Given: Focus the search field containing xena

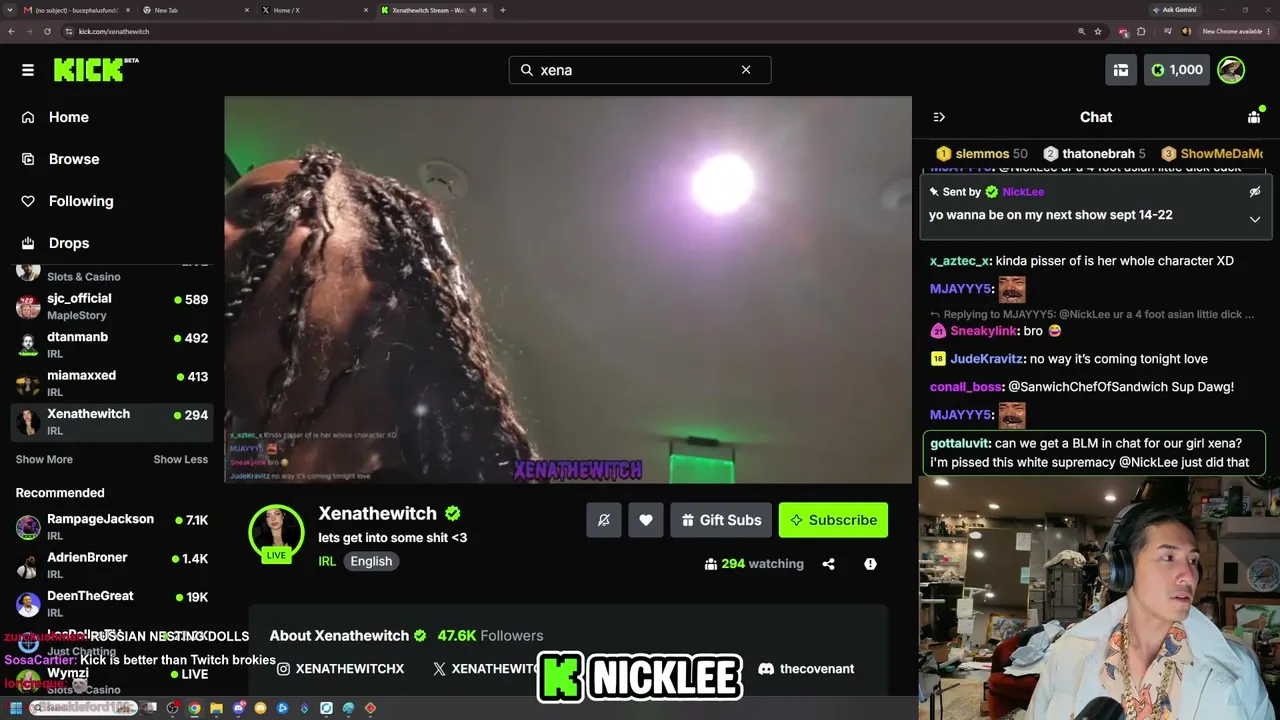Looking at the screenshot, I should click(x=640, y=70).
